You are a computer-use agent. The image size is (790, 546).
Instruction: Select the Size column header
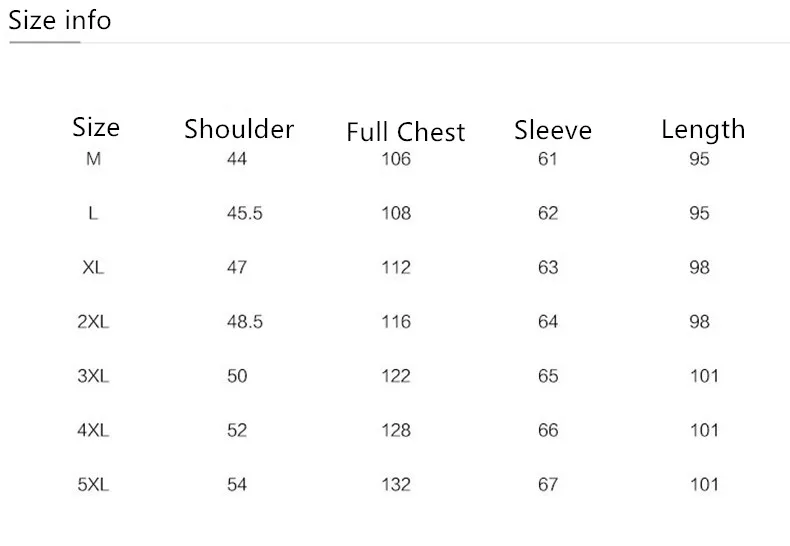[x=96, y=127]
